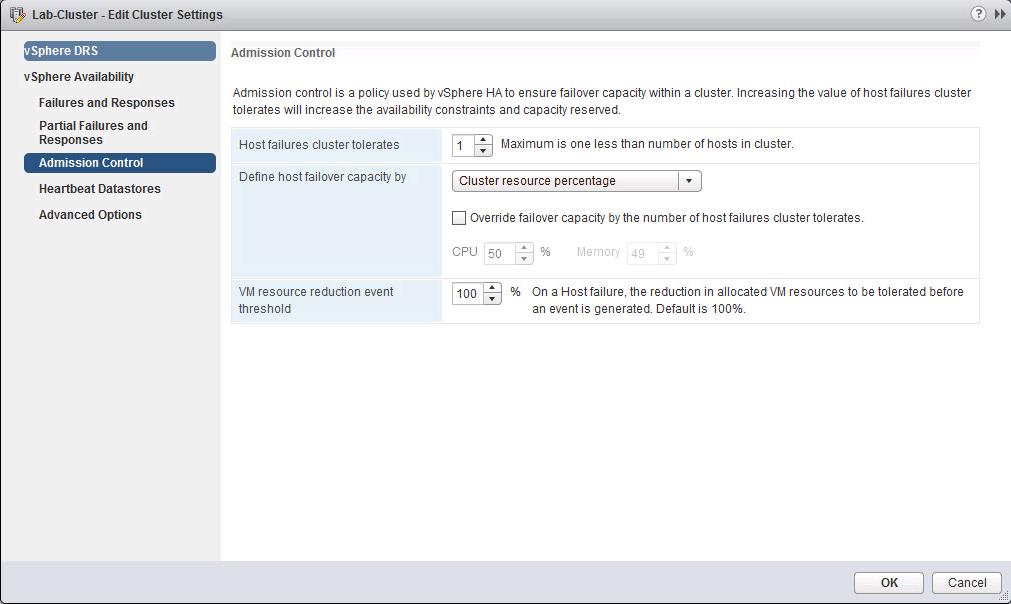Open the Cluster resource percentage dropdown
This screenshot has width=1011, height=604.
click(566, 181)
